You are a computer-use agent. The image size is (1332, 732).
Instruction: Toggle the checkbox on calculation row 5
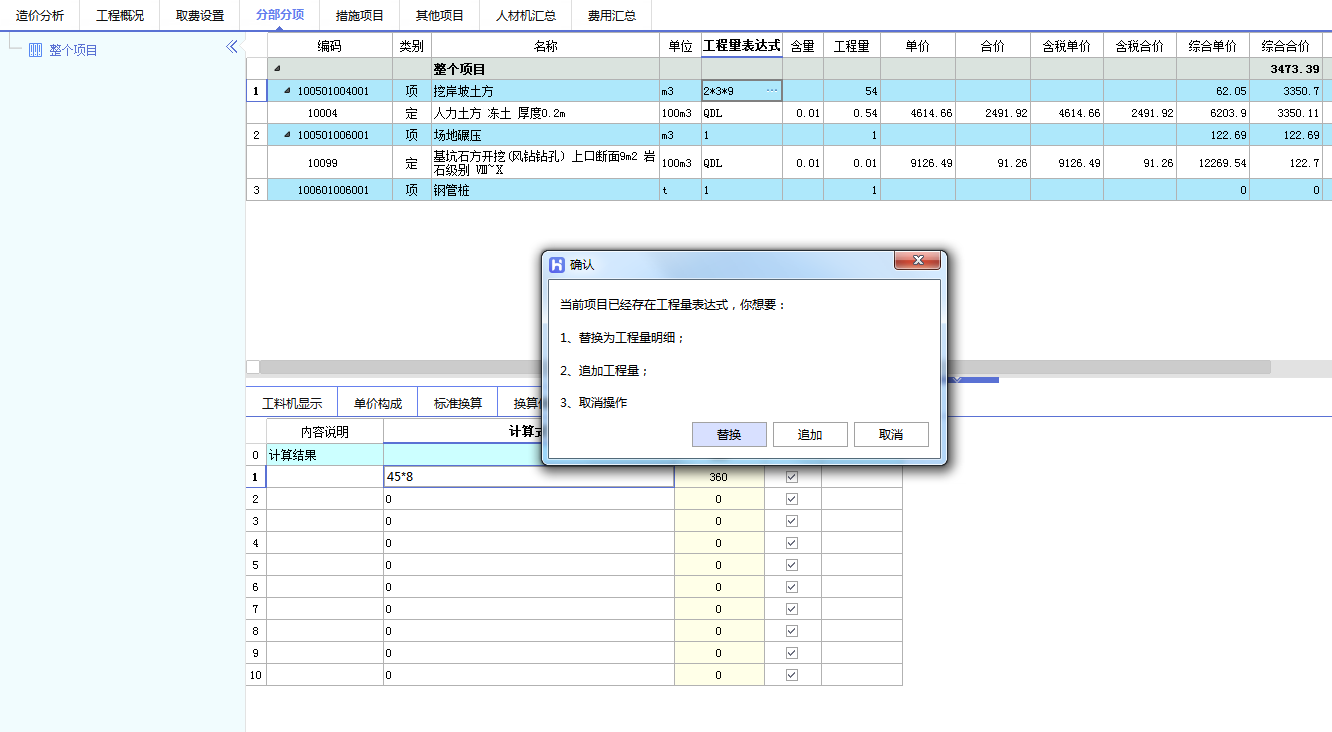click(x=790, y=564)
